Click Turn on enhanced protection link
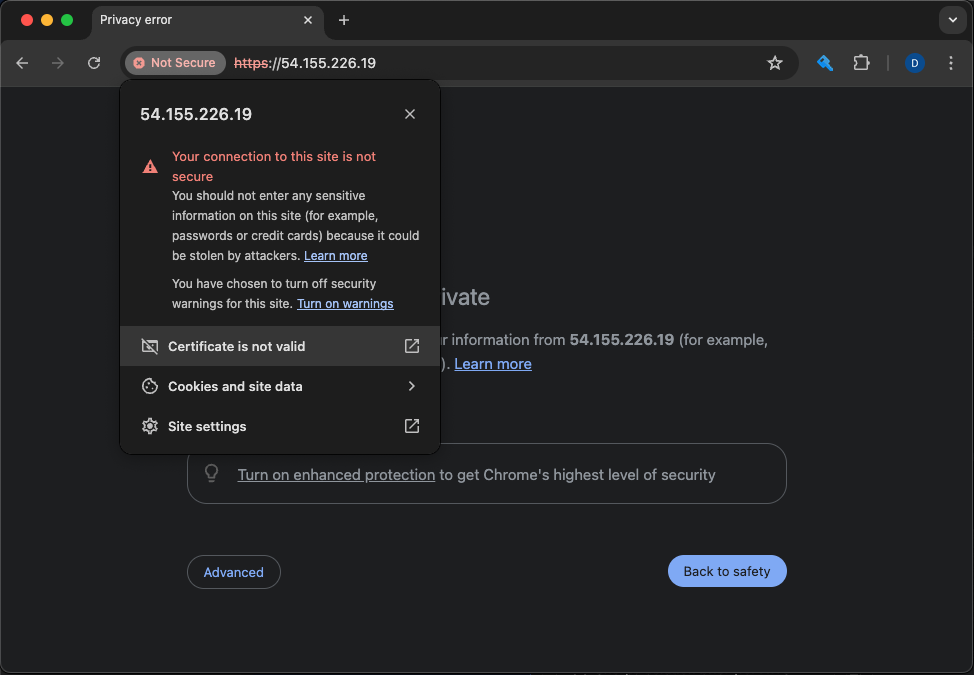Image resolution: width=974 pixels, height=675 pixels. [336, 475]
